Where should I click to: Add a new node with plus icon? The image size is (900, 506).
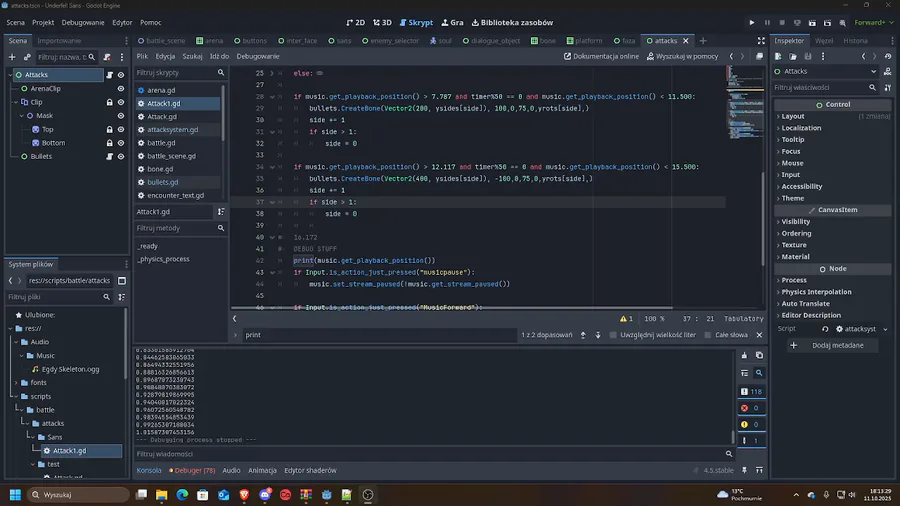tap(12, 57)
